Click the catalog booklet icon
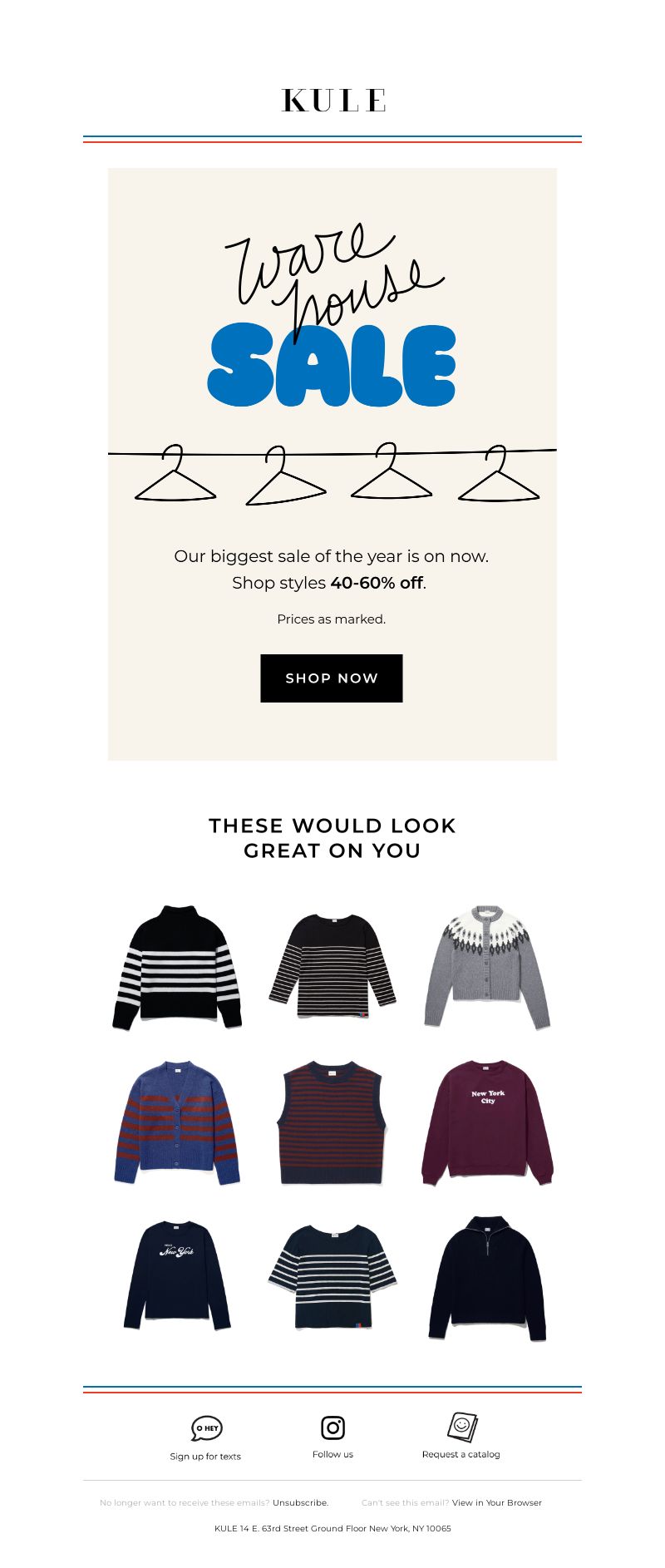The image size is (665, 1568). pyautogui.click(x=462, y=1427)
